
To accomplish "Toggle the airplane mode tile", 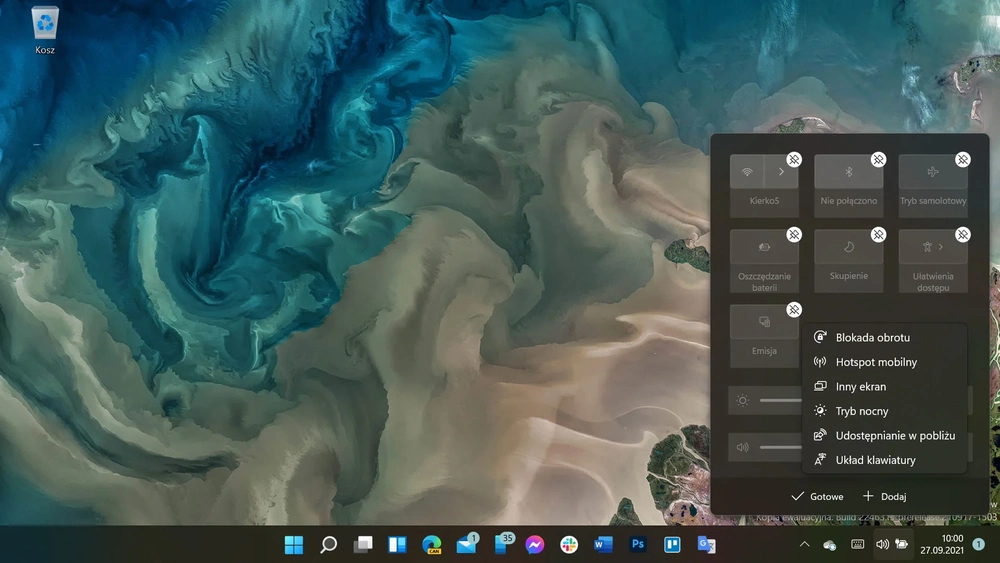I will pos(933,172).
